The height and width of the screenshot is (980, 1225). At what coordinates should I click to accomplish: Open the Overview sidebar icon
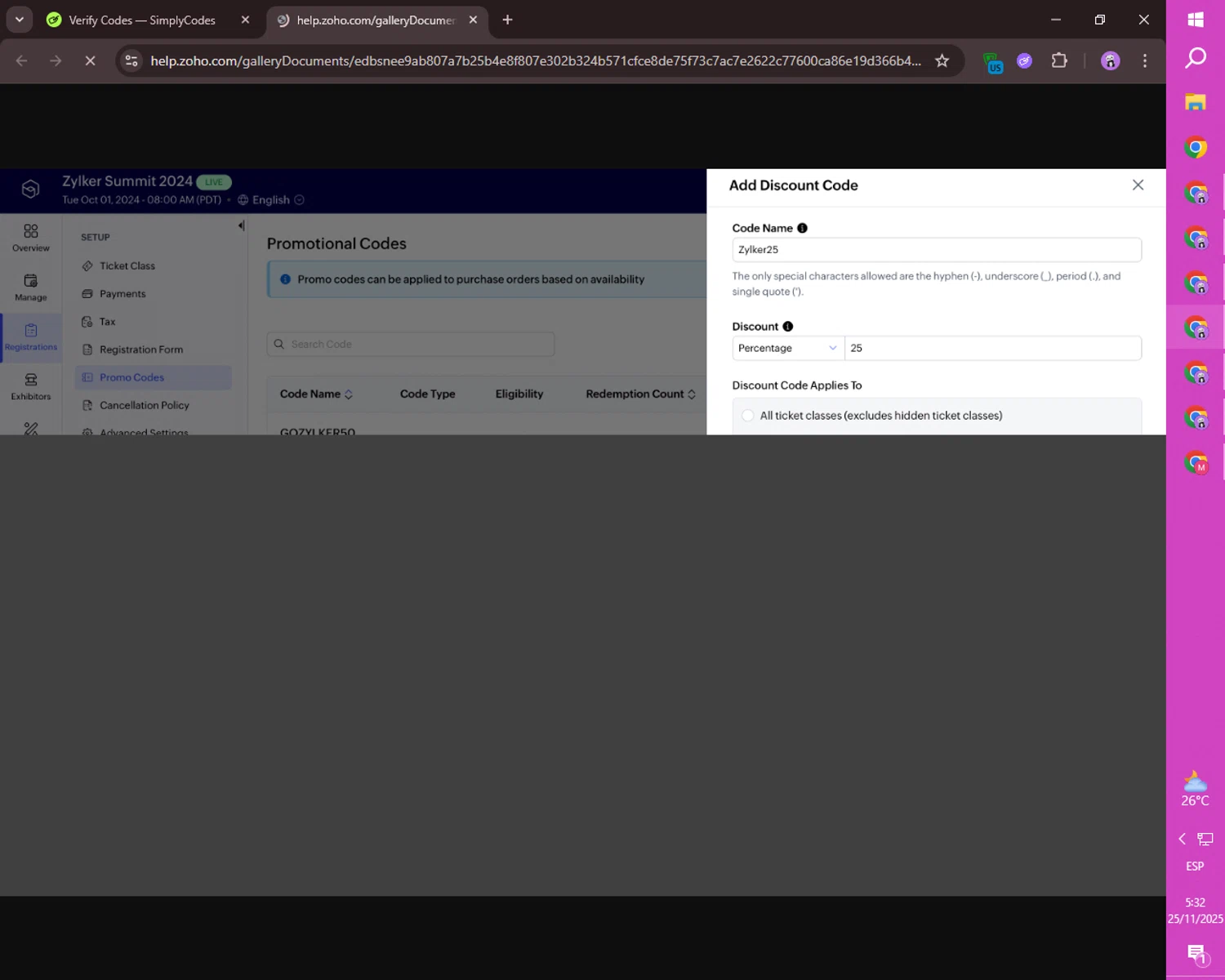point(30,238)
